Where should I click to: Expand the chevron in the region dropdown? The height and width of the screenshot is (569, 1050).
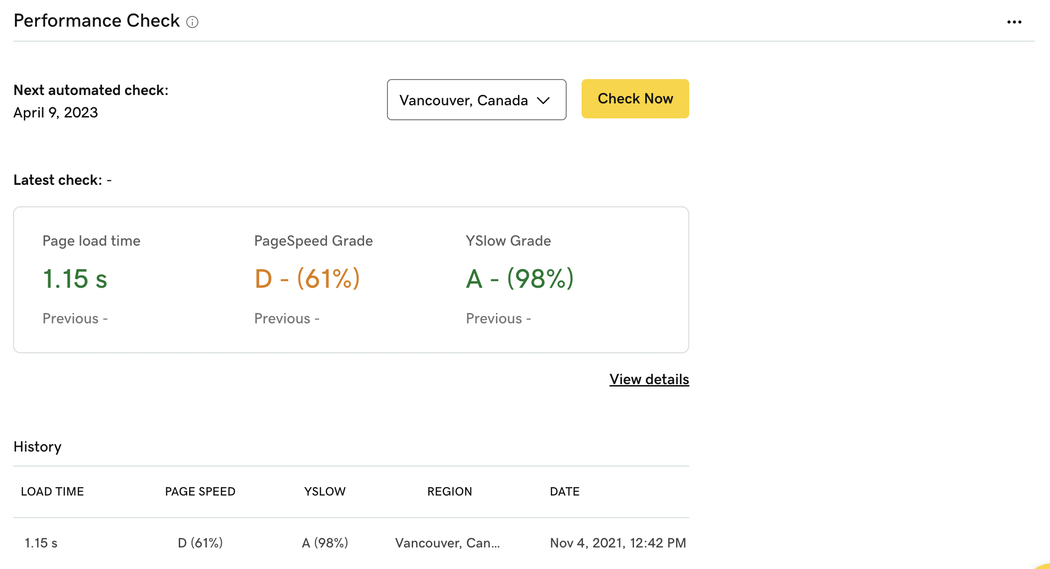pyautogui.click(x=543, y=100)
